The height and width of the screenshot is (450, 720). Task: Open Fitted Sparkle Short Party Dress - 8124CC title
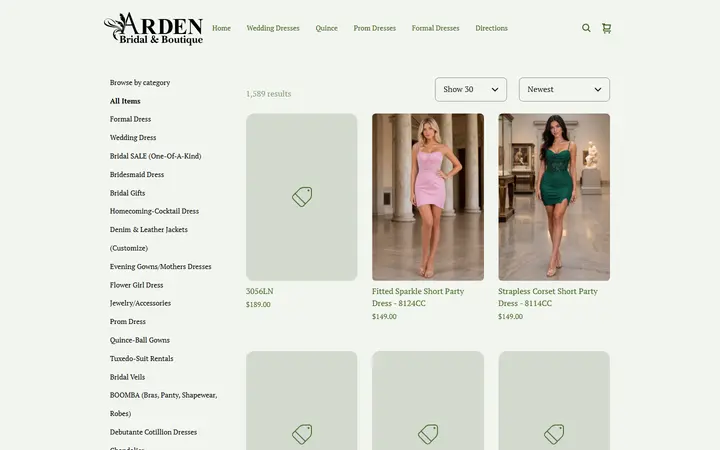[418, 297]
